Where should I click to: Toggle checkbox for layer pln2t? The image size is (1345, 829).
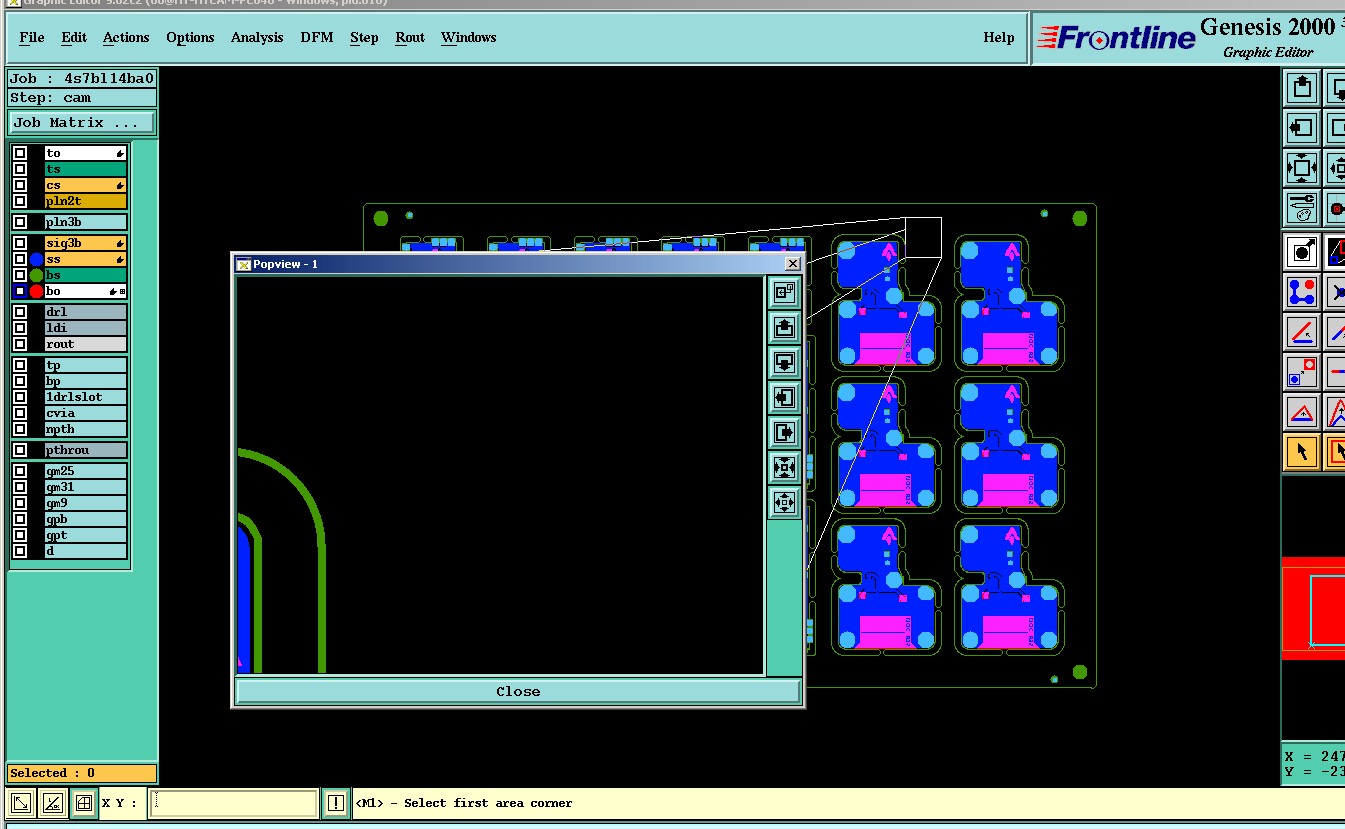pyautogui.click(x=20, y=201)
